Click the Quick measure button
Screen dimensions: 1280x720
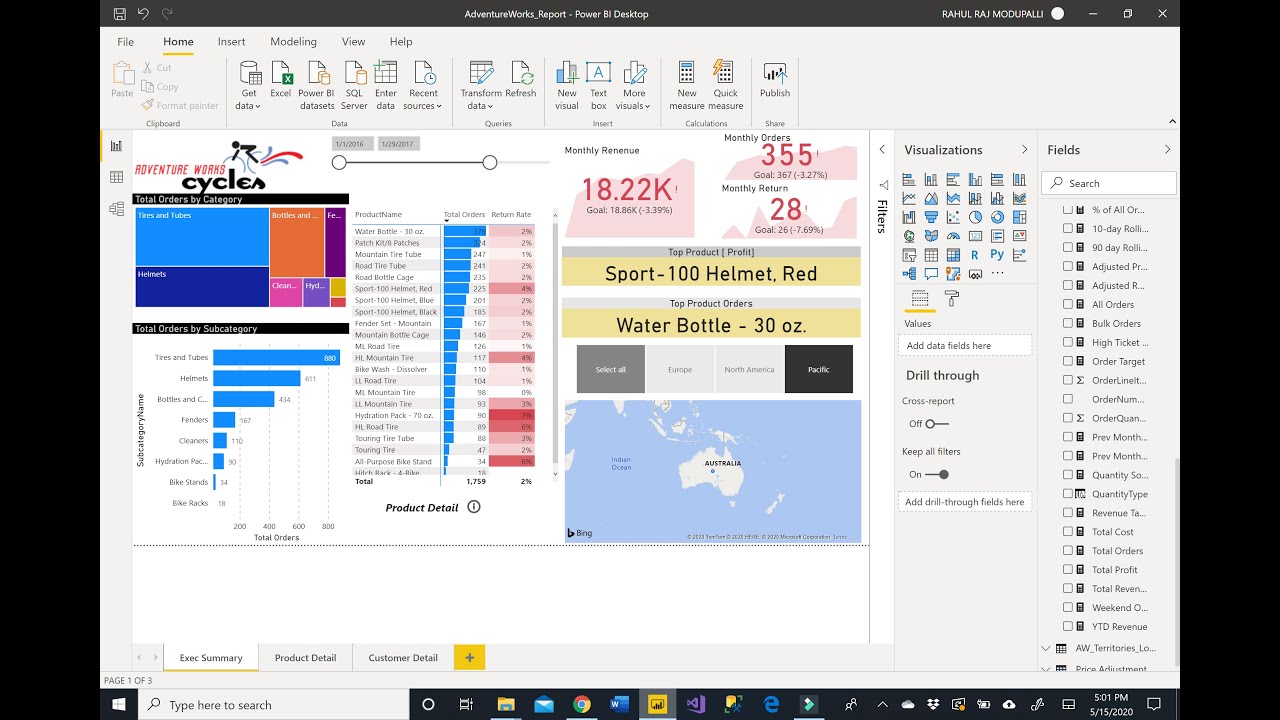725,85
